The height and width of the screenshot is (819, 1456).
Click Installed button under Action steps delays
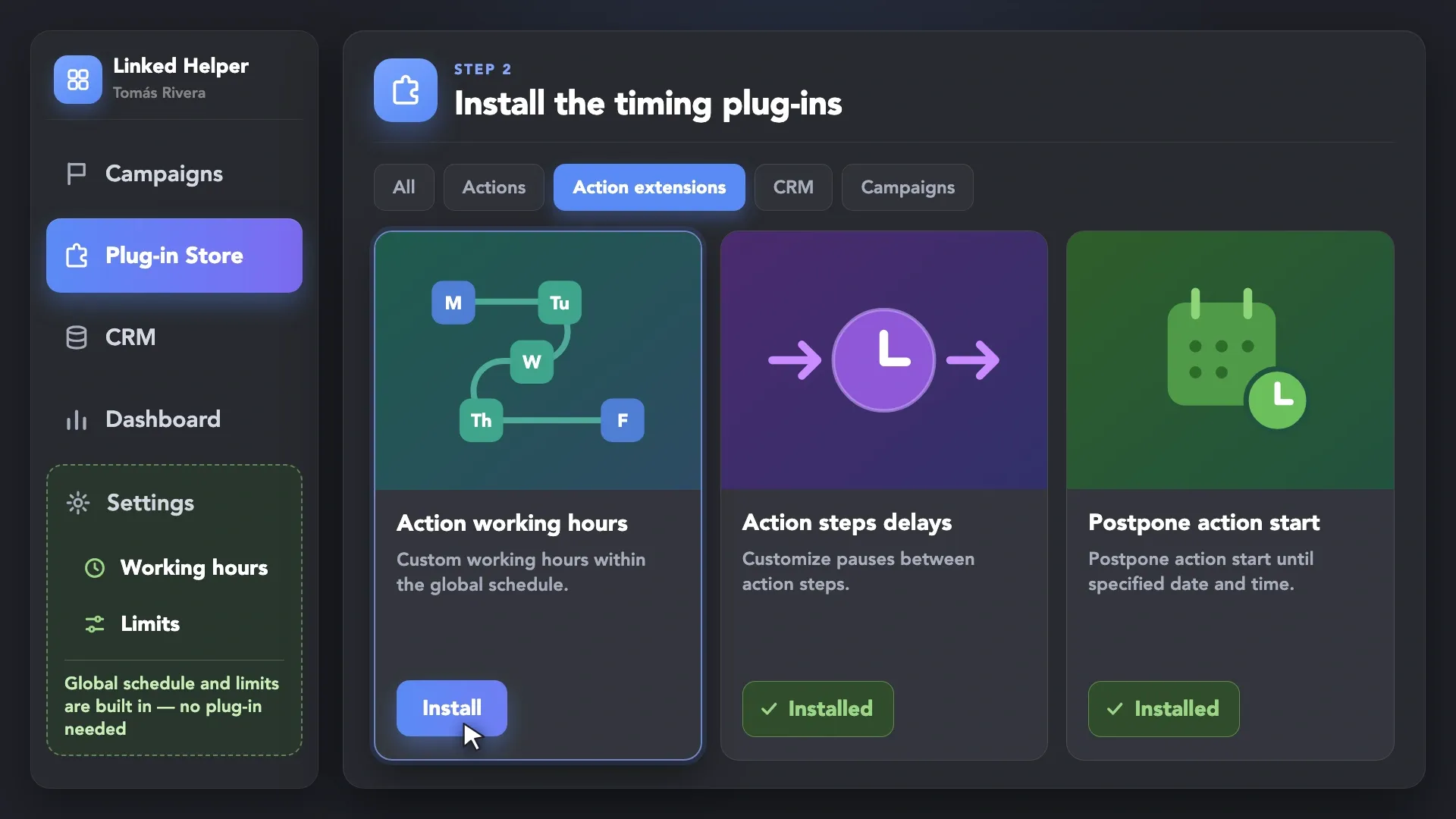(x=818, y=709)
